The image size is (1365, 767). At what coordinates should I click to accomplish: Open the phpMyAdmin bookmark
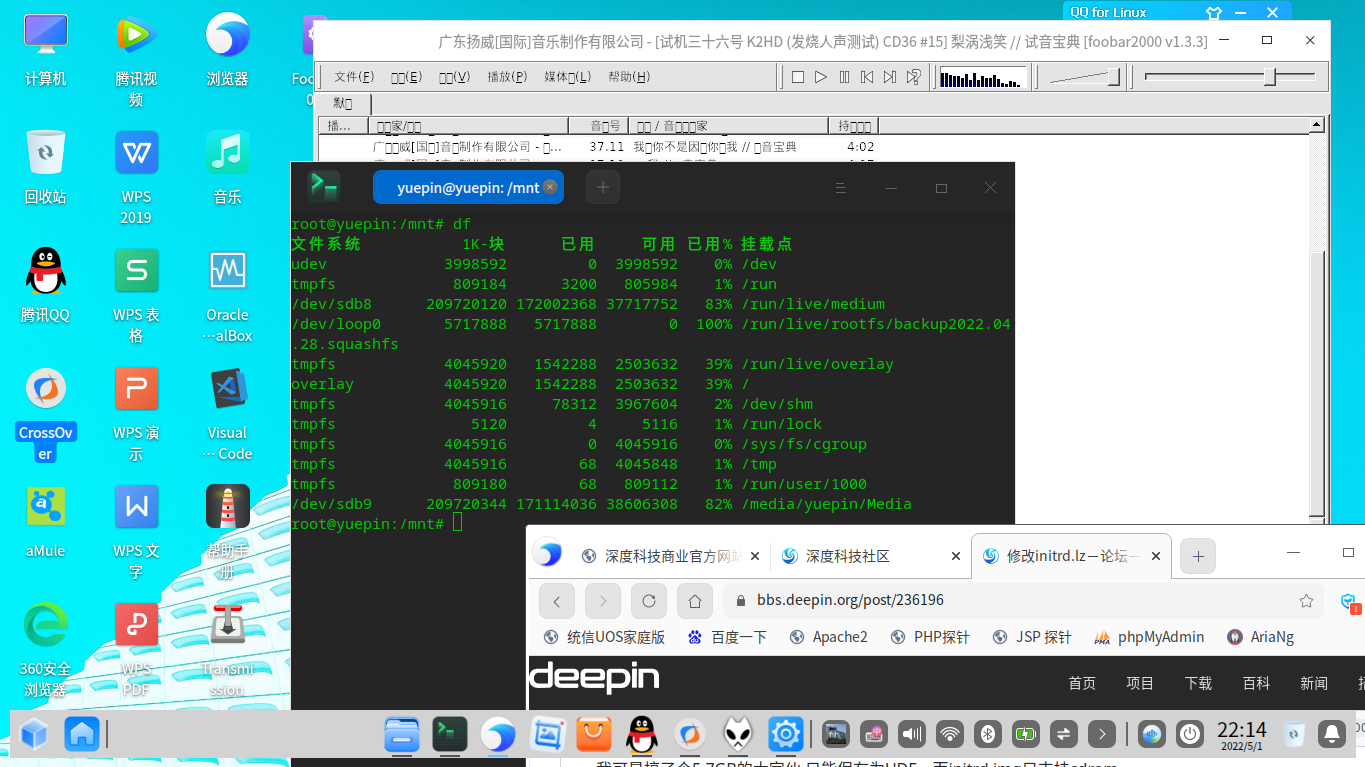1149,637
